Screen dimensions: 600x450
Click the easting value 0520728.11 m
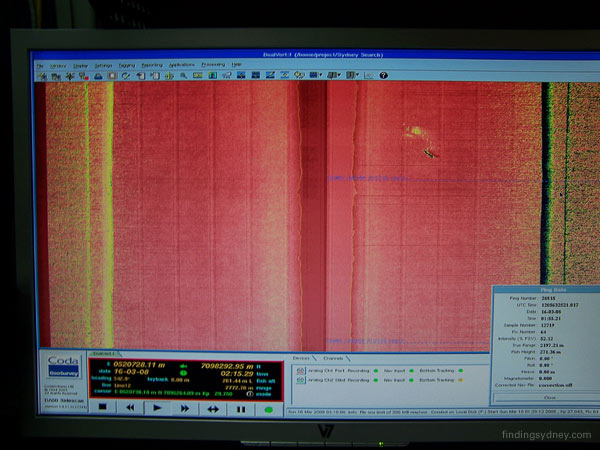click(x=139, y=365)
